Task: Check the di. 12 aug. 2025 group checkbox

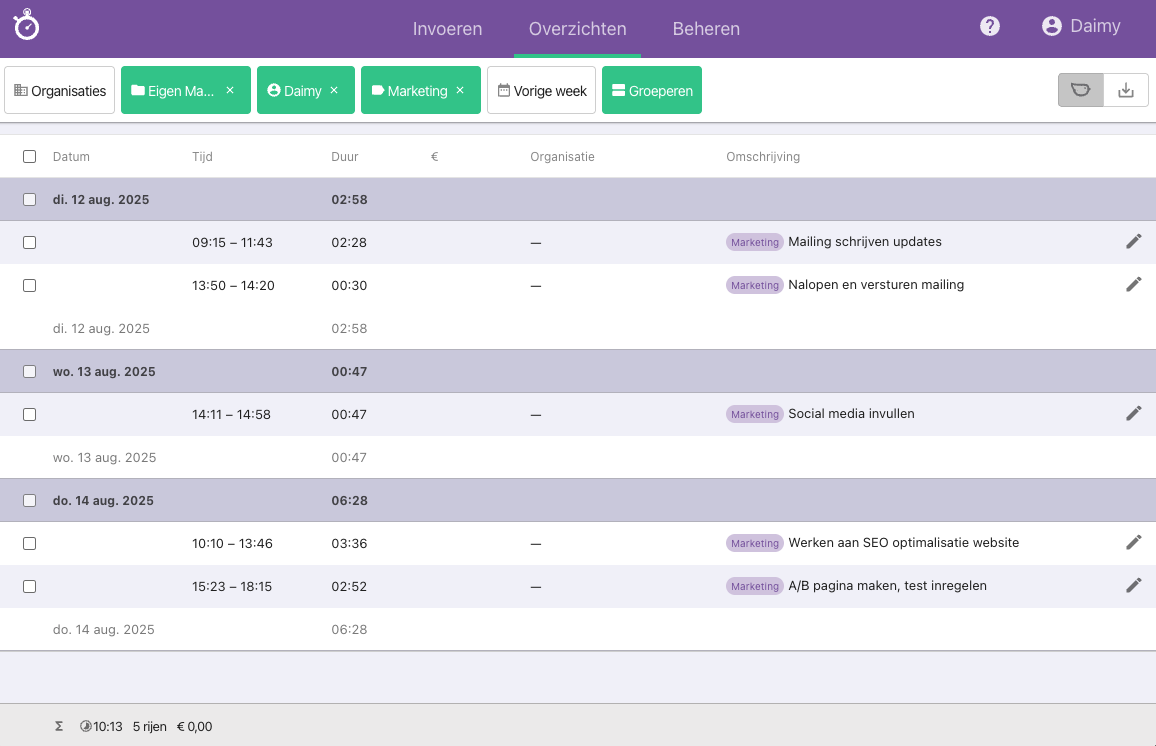Action: 29,200
